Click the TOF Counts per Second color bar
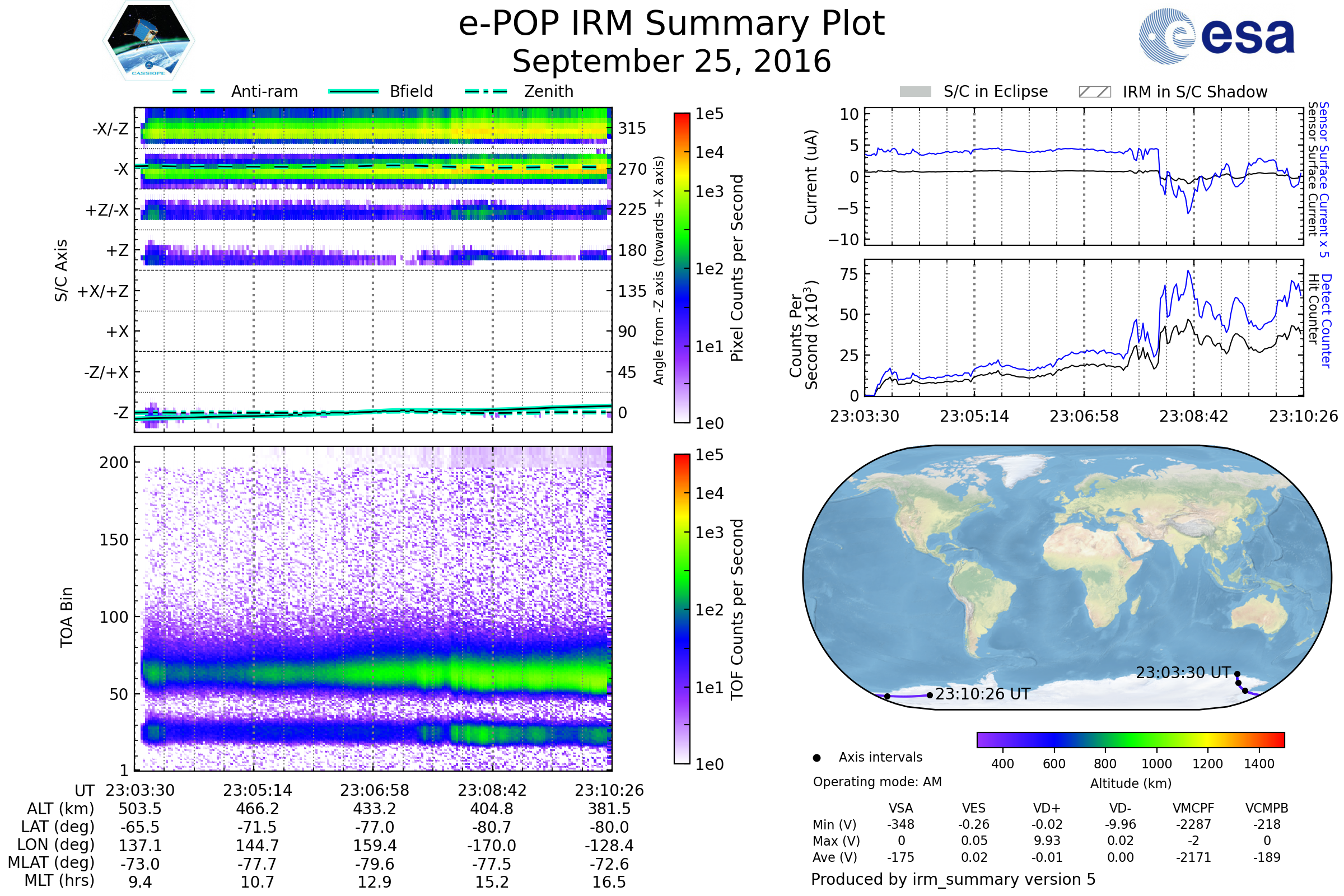Screen dimensions: 1344x896 pyautogui.click(x=682, y=609)
